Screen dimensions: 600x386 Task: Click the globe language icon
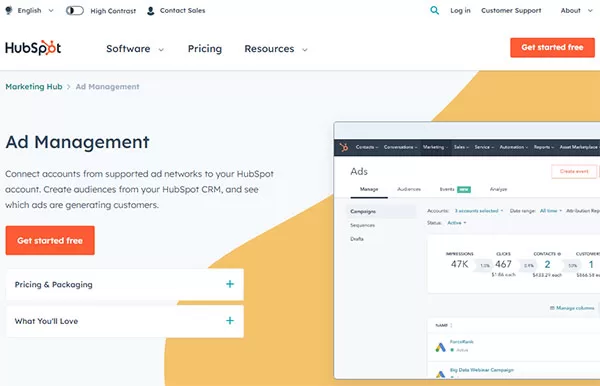tap(9, 10)
